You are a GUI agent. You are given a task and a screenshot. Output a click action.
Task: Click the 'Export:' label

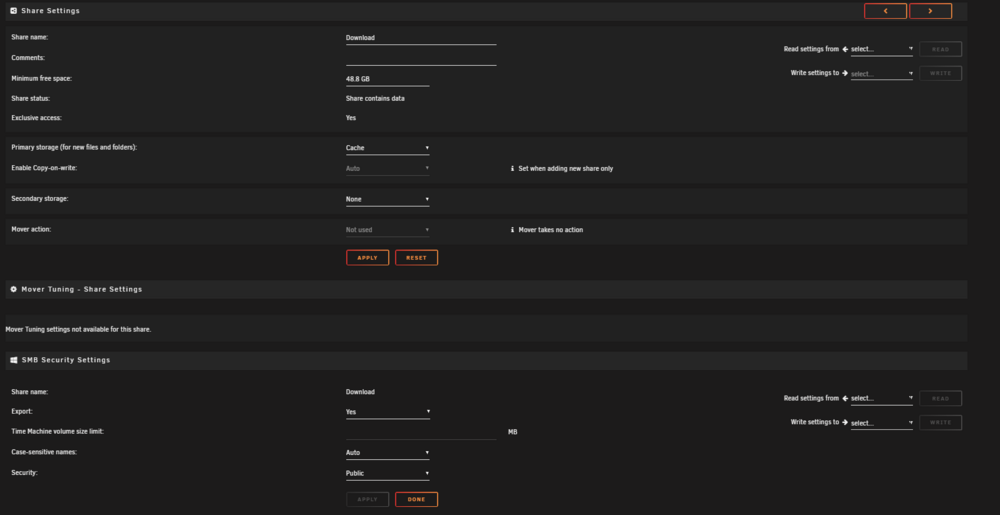pyautogui.click(x=22, y=412)
